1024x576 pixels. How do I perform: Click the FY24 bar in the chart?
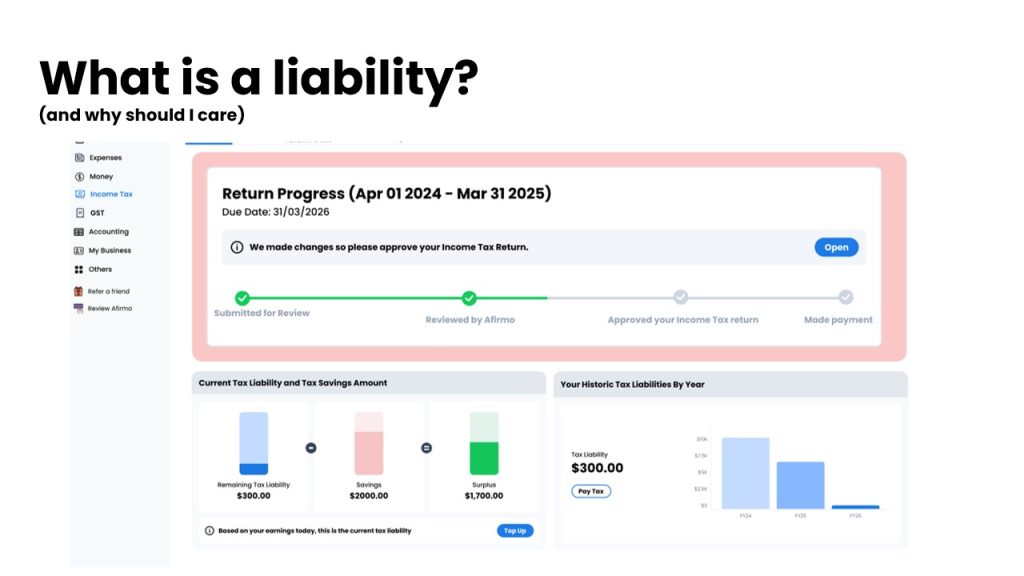745,473
